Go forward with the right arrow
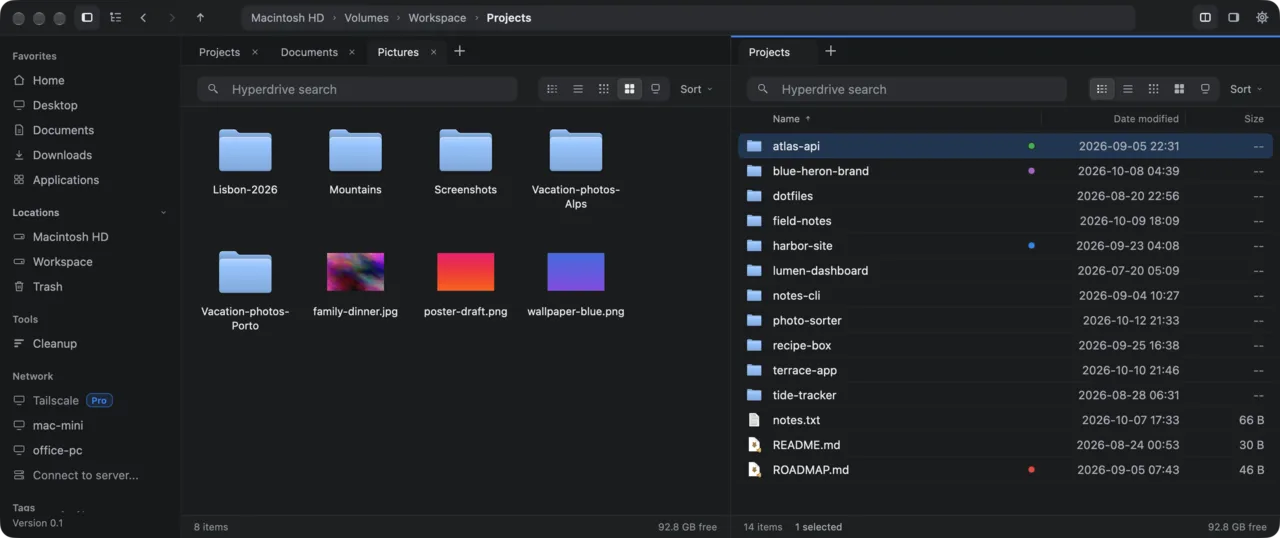 pos(172,18)
